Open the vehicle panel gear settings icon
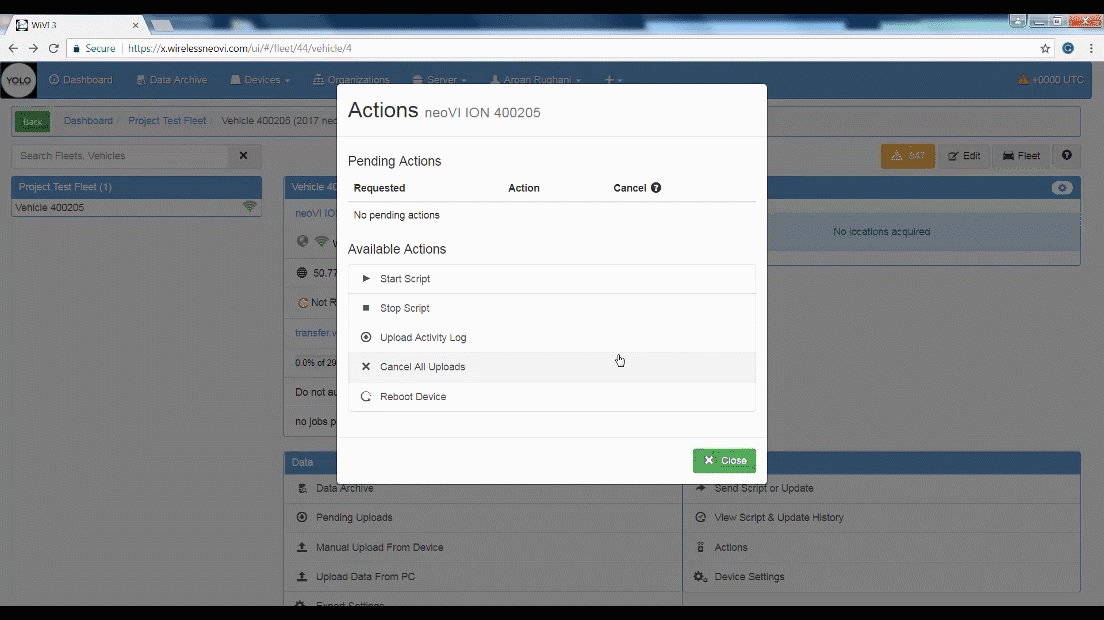The width and height of the screenshot is (1104, 620). 1062,188
